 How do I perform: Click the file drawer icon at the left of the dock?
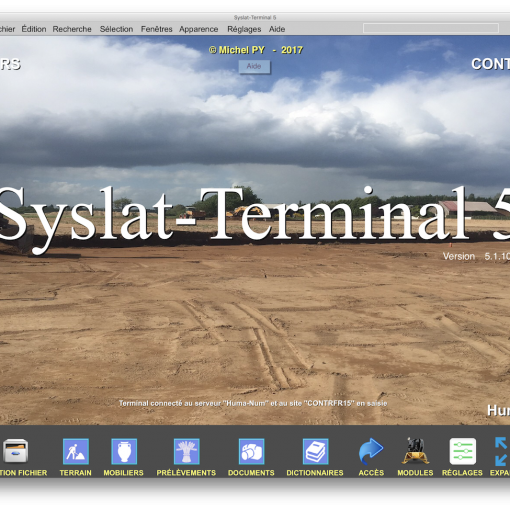[x=15, y=451]
